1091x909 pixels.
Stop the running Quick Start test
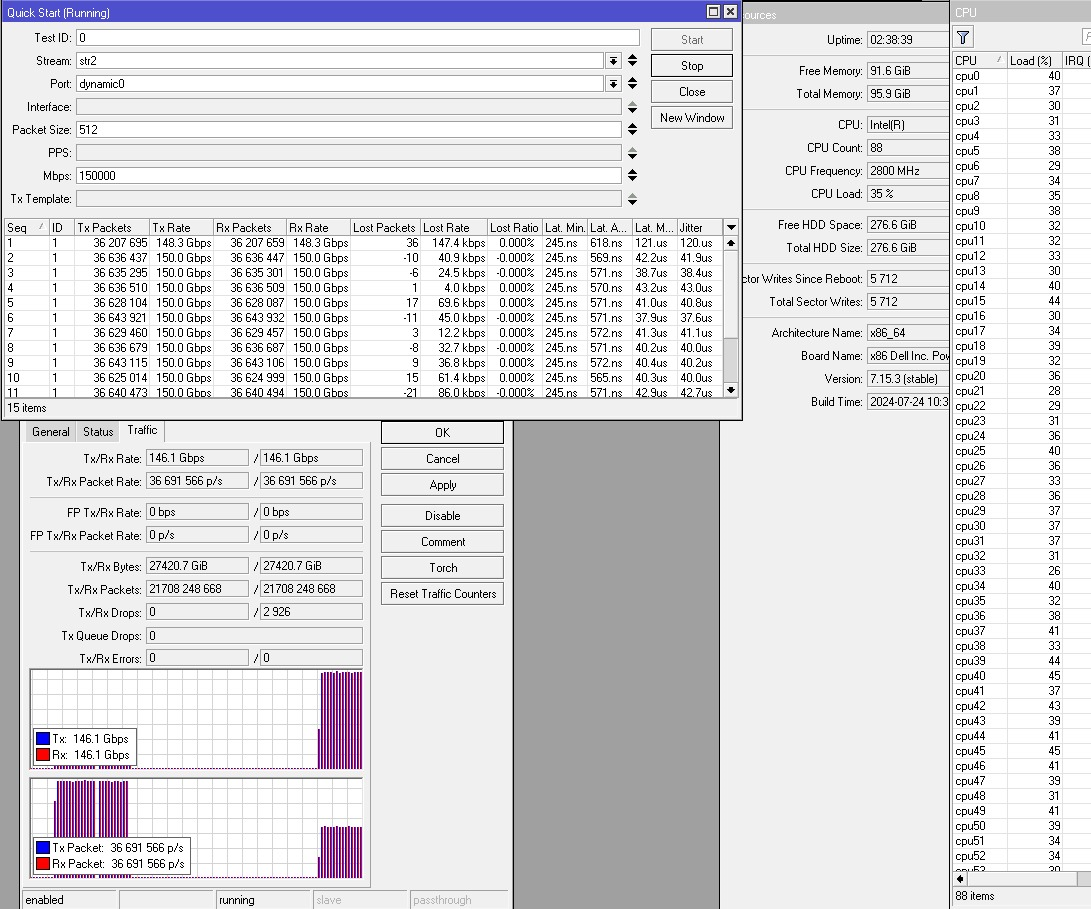click(692, 66)
